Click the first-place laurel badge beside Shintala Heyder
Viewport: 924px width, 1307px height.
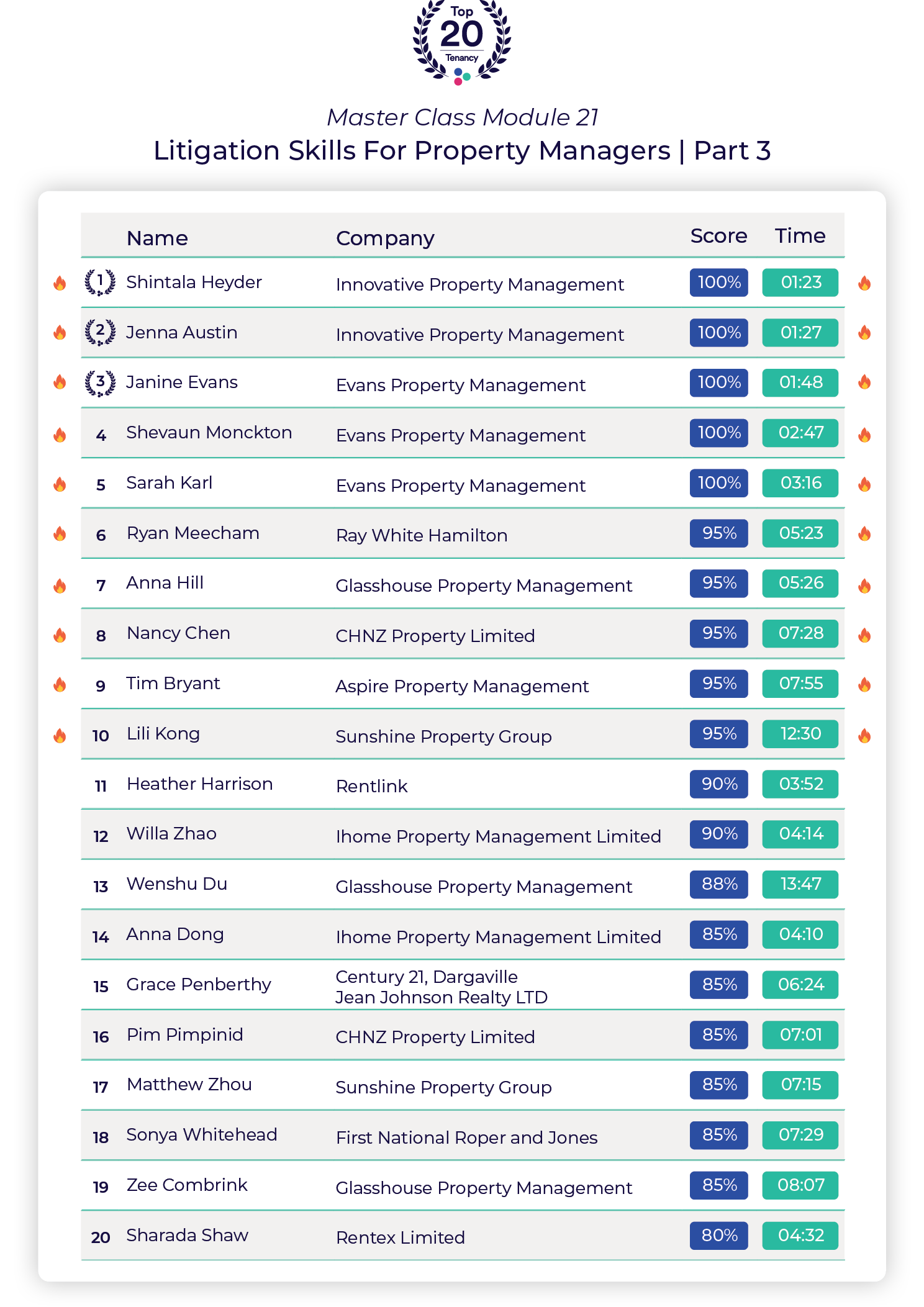tap(100, 283)
